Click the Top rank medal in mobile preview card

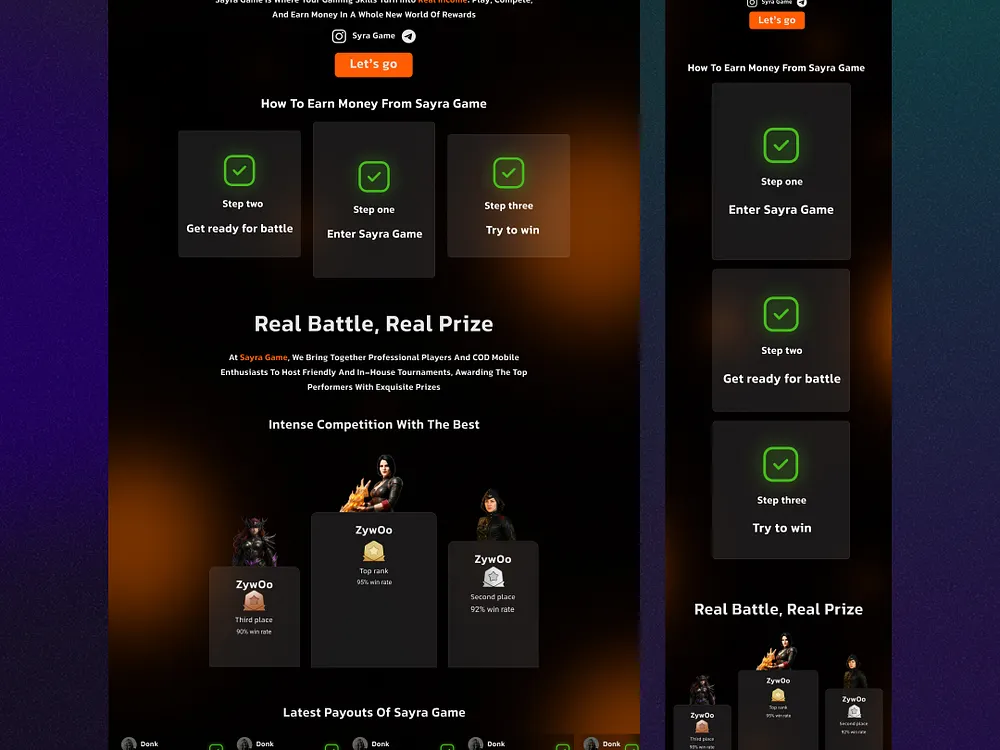click(778, 695)
